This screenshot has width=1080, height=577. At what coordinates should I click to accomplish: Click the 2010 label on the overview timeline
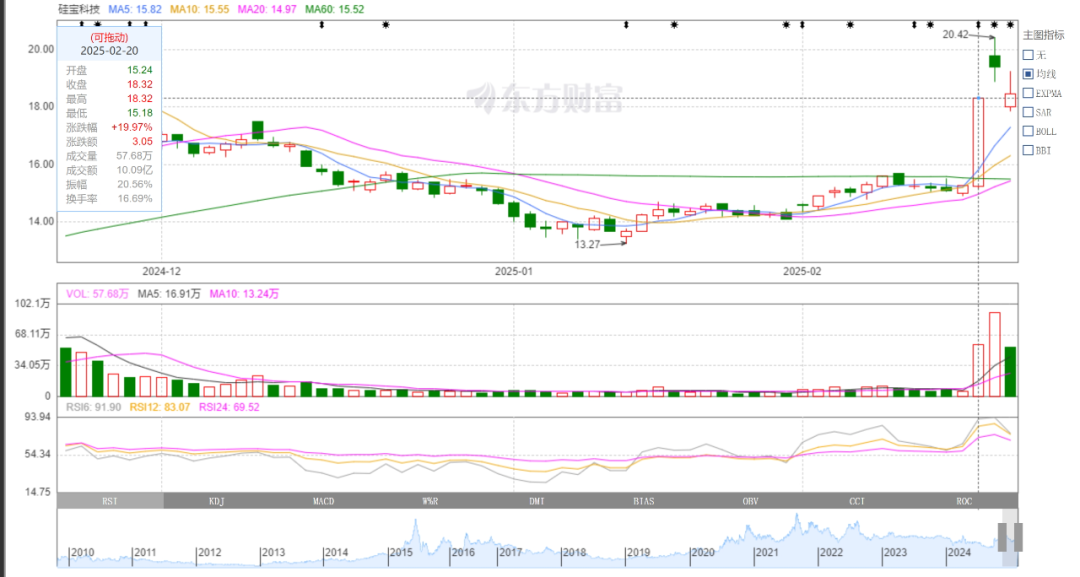pyautogui.click(x=83, y=552)
